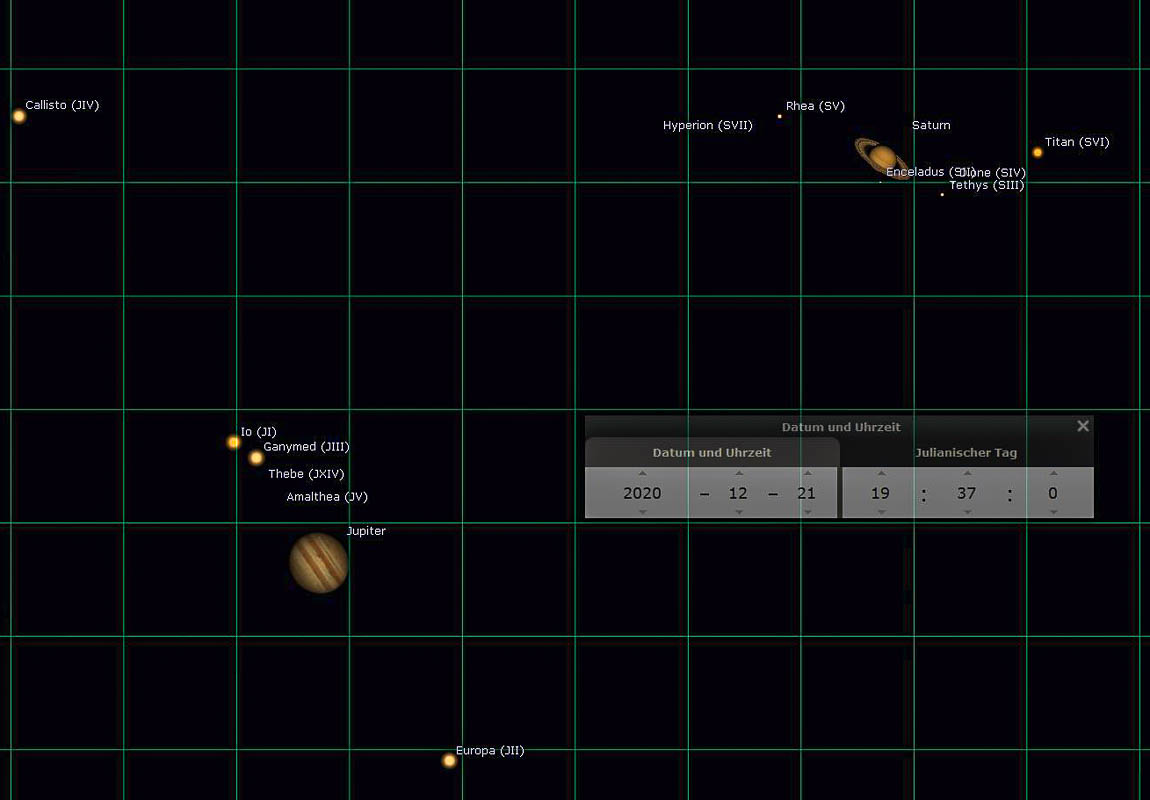
Task: Select planet Jupiter in the sky view
Action: point(319,562)
